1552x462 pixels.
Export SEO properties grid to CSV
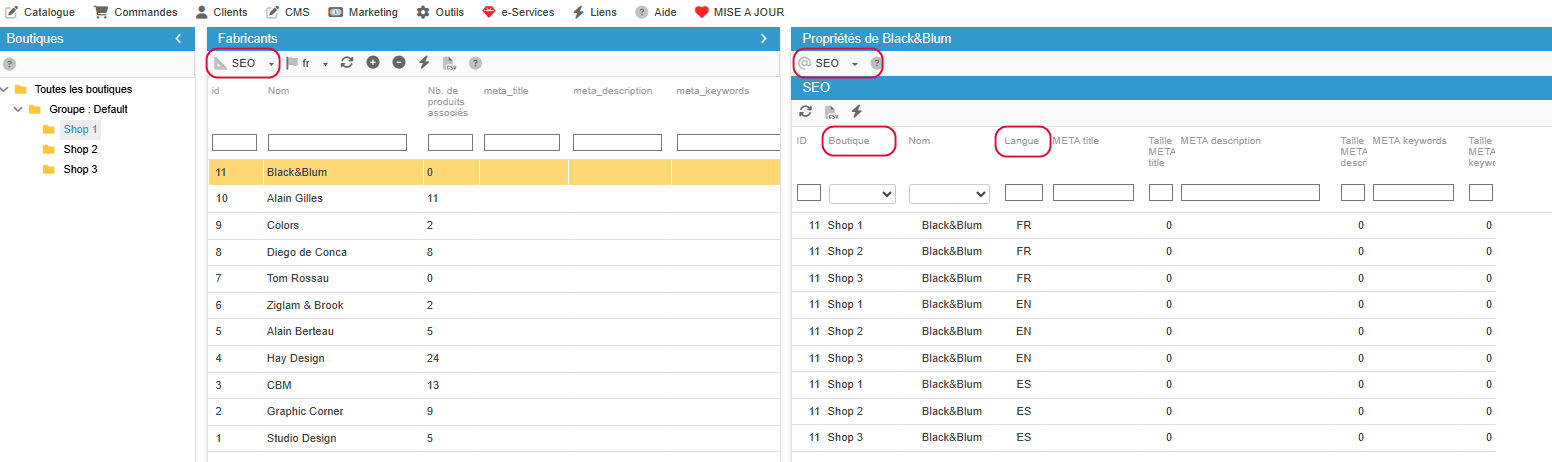click(x=831, y=111)
